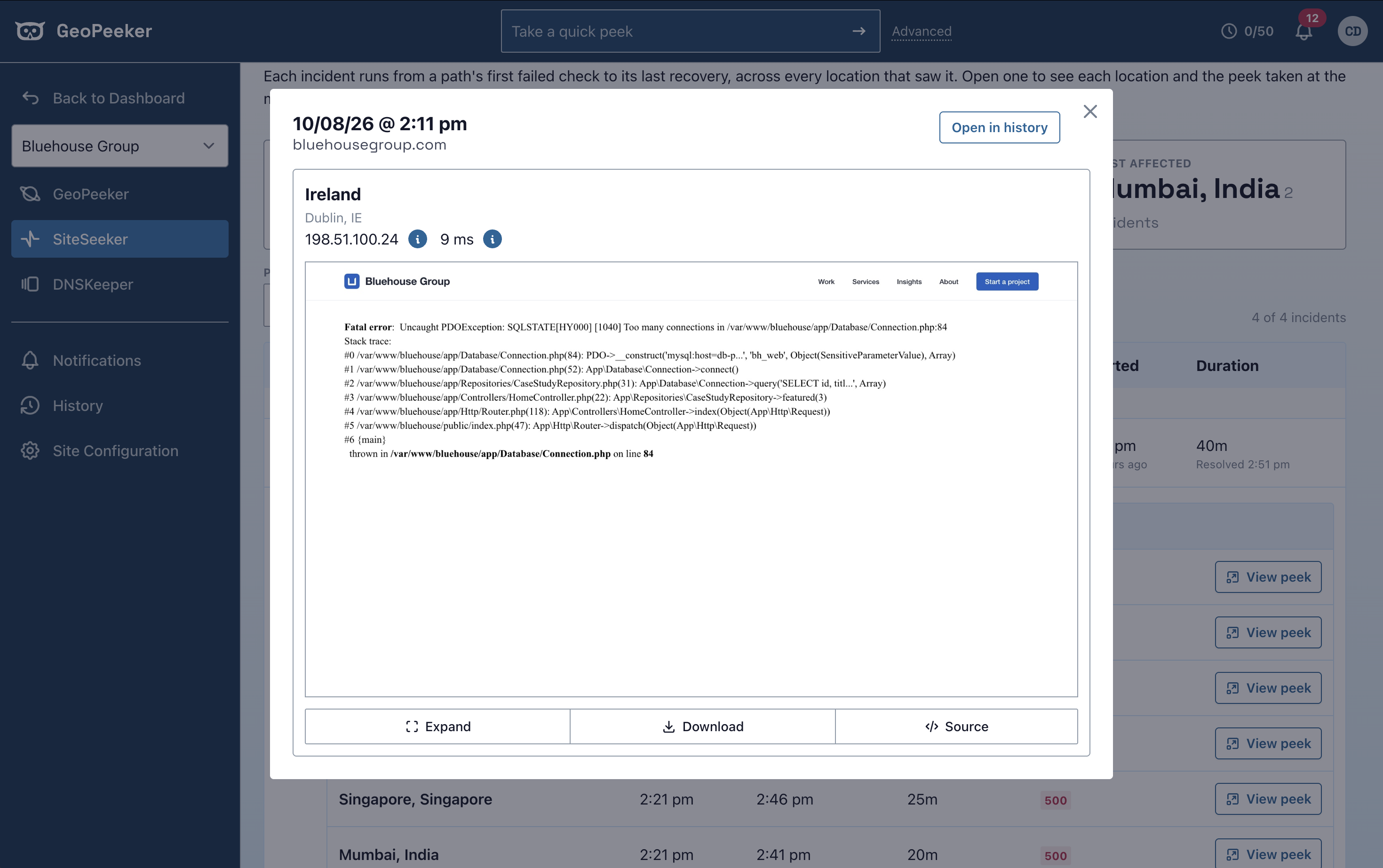Click Start a project in preview
This screenshot has width=1383, height=868.
pos(1007,281)
